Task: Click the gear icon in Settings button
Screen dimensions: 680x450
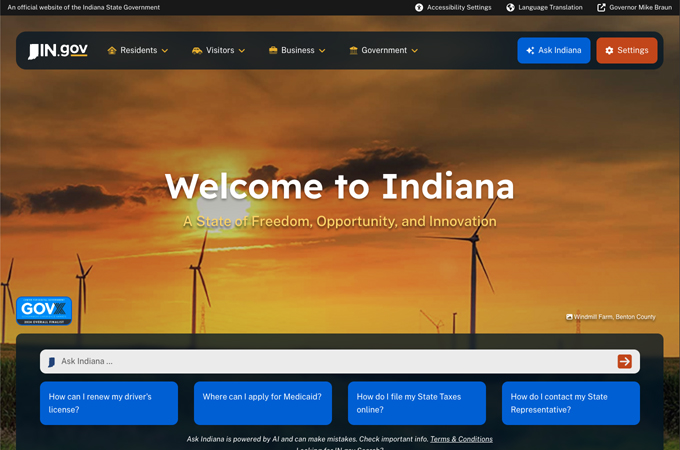Action: [x=609, y=50]
